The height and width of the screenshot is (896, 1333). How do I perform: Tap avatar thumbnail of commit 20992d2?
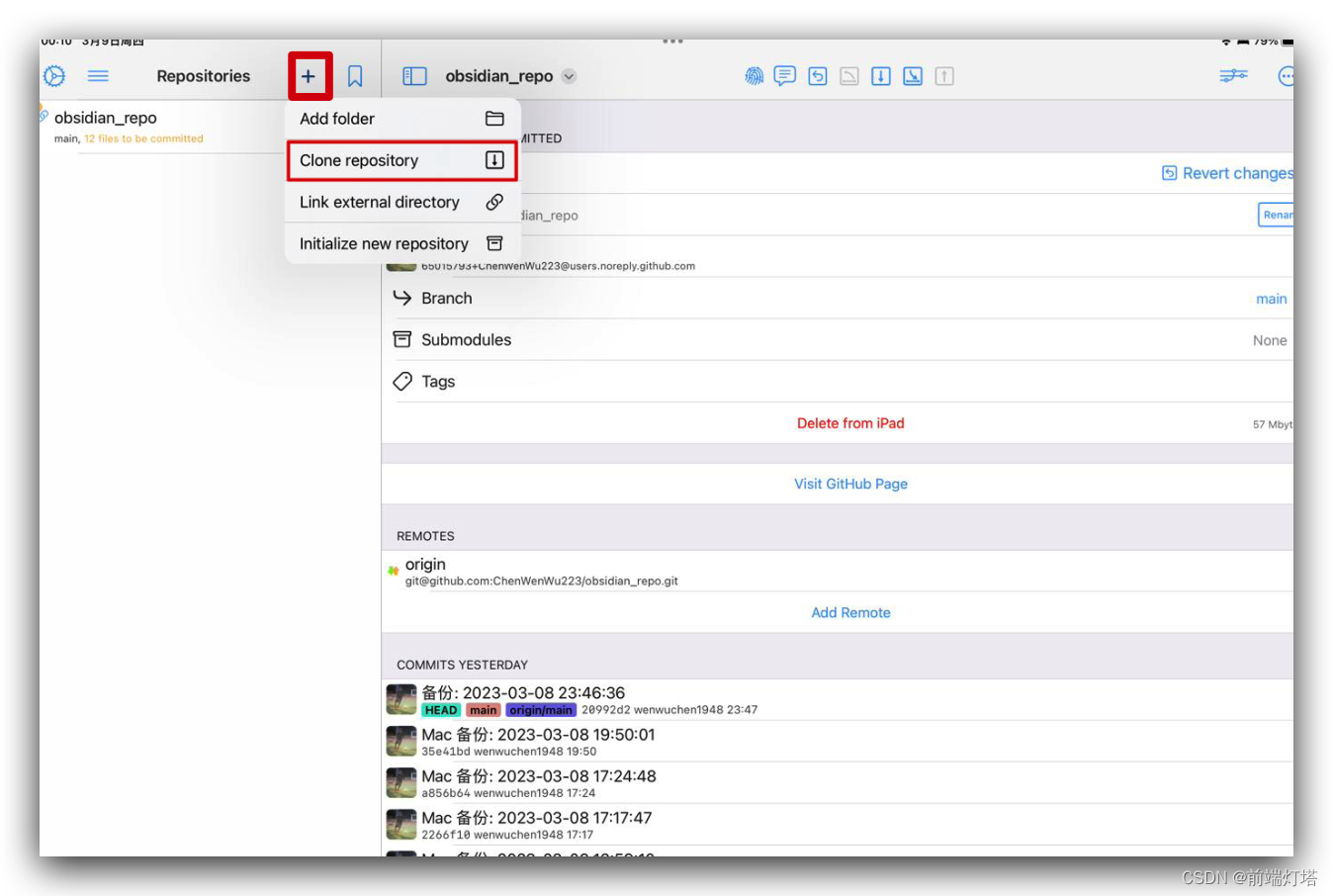[x=401, y=699]
